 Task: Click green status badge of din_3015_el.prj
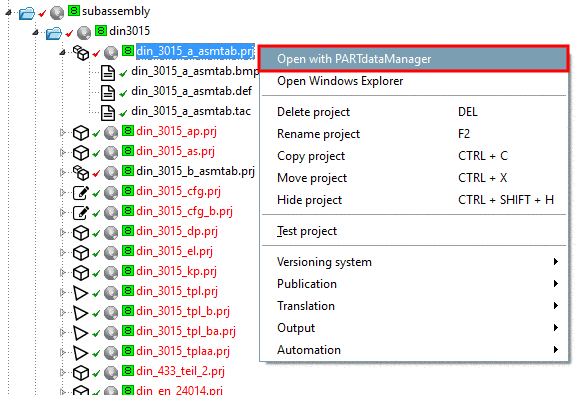[x=128, y=251]
